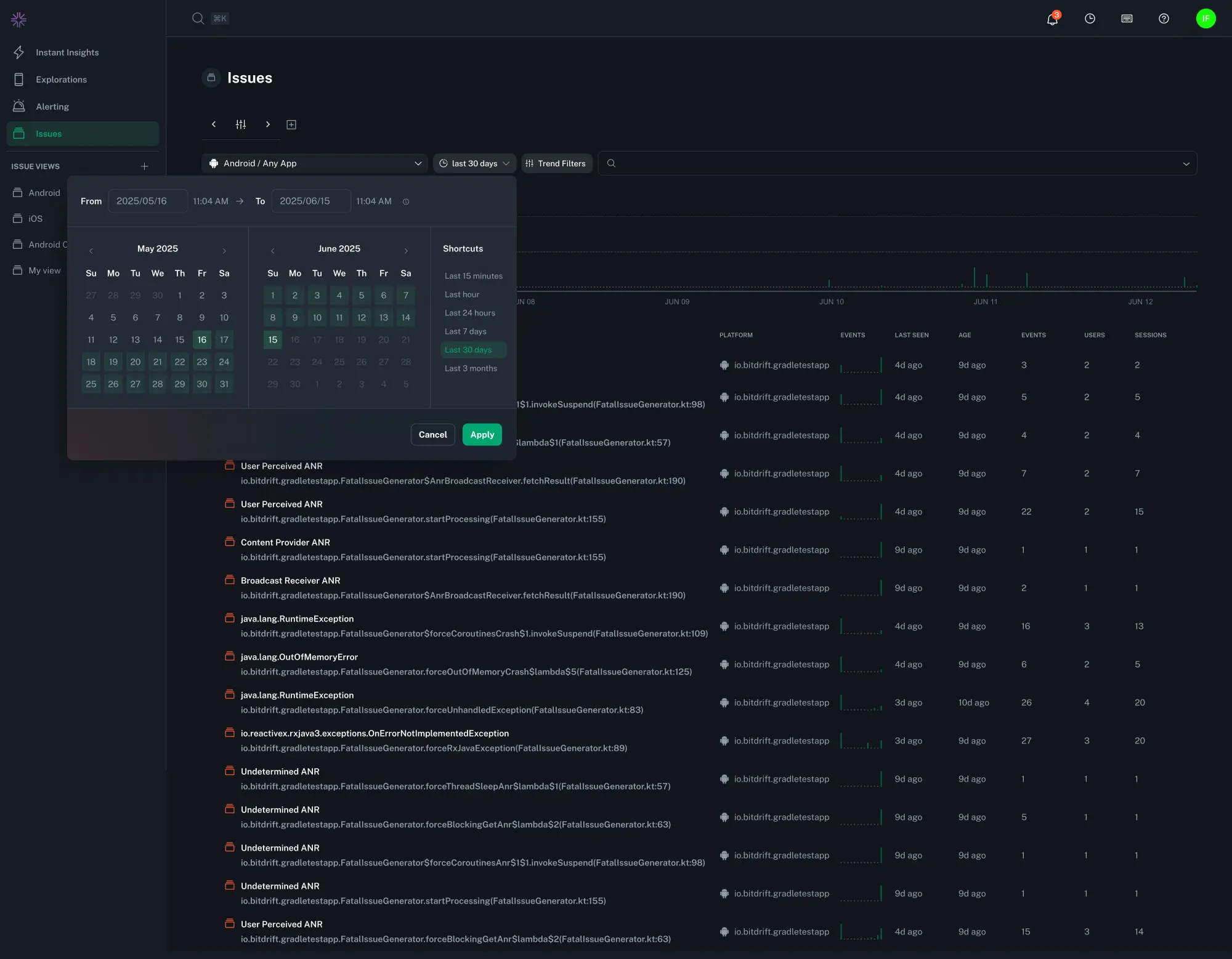Open the last 30 days time dropdown
Viewport: 1232px width, 959px height.
pyautogui.click(x=474, y=163)
